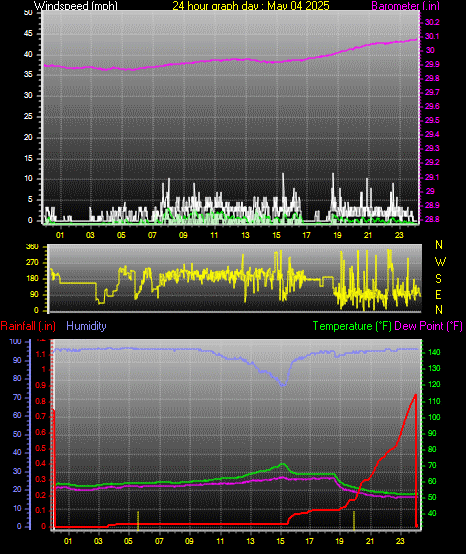Click hour 11 label under rainfall graph
466x554 pixels.
pyautogui.click(x=220, y=541)
